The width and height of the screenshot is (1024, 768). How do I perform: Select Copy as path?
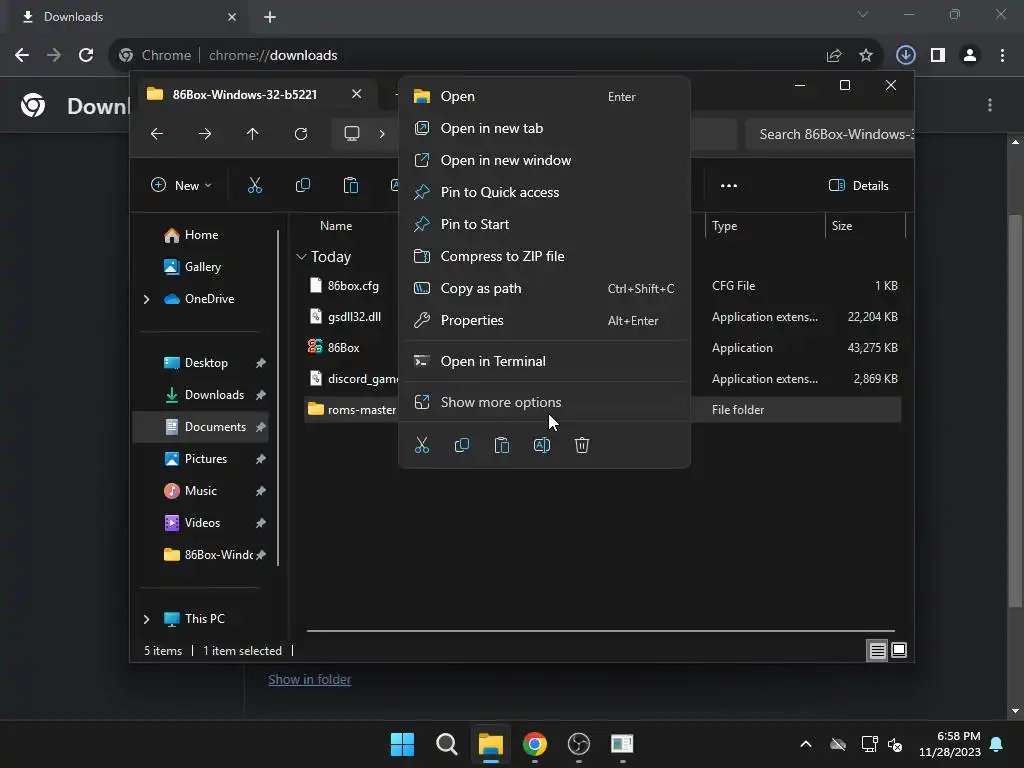[544, 289]
